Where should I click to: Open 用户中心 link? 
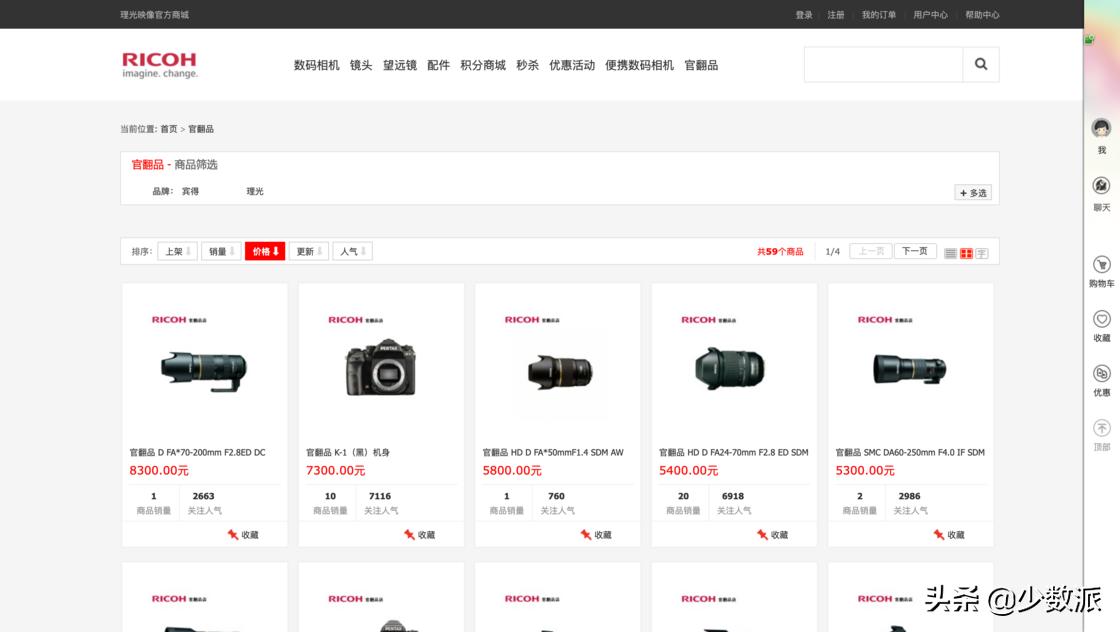(x=930, y=15)
